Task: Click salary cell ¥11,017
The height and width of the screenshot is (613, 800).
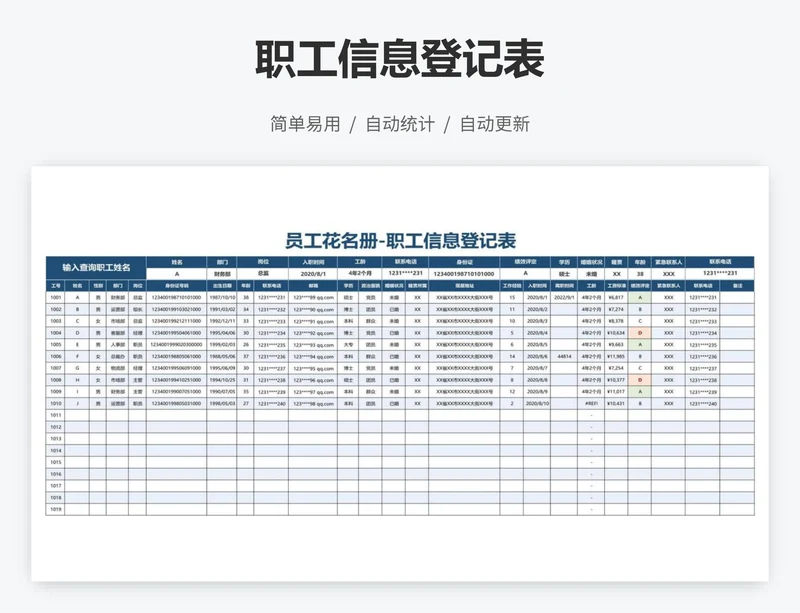Action: coord(616,391)
